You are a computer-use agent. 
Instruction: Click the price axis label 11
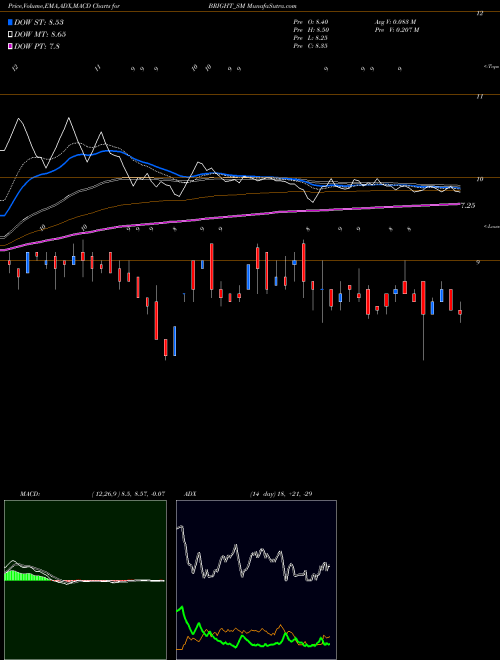click(479, 96)
